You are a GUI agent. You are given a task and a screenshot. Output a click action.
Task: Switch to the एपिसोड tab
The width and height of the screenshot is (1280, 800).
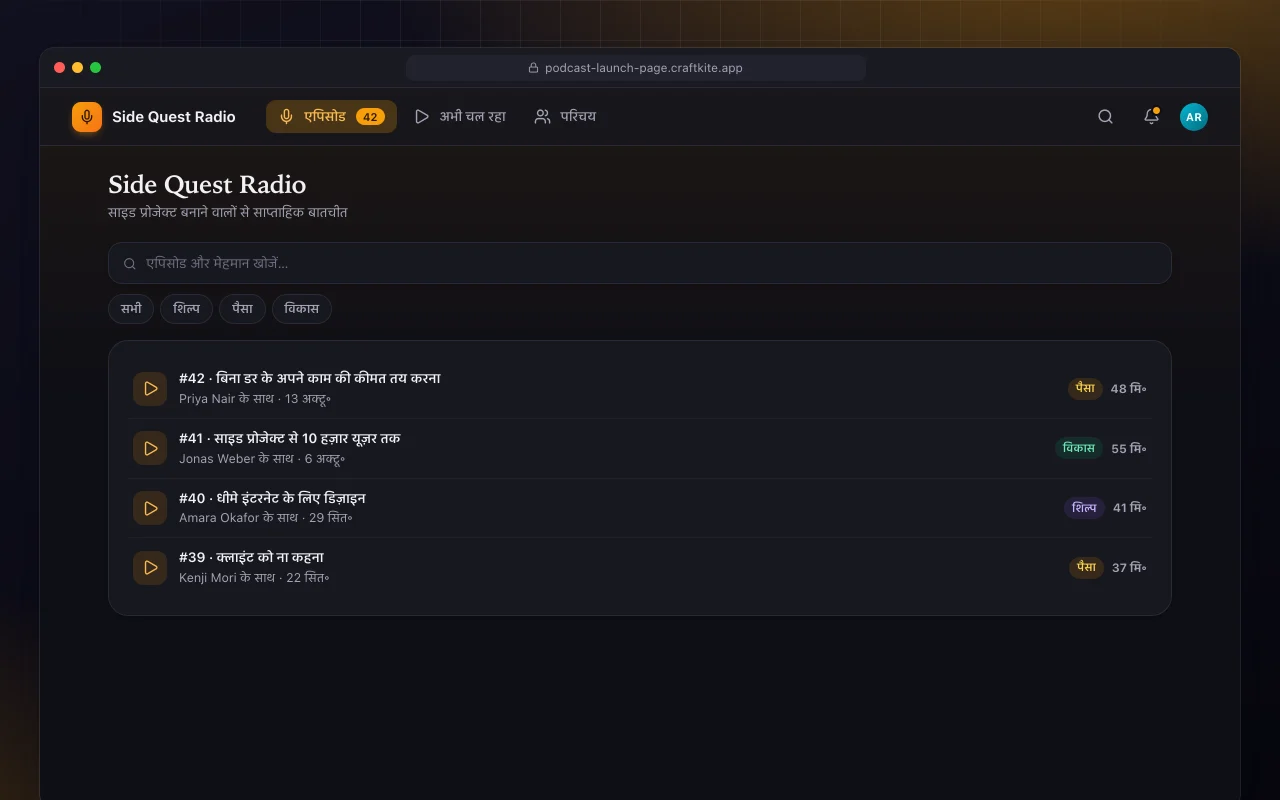point(331,117)
